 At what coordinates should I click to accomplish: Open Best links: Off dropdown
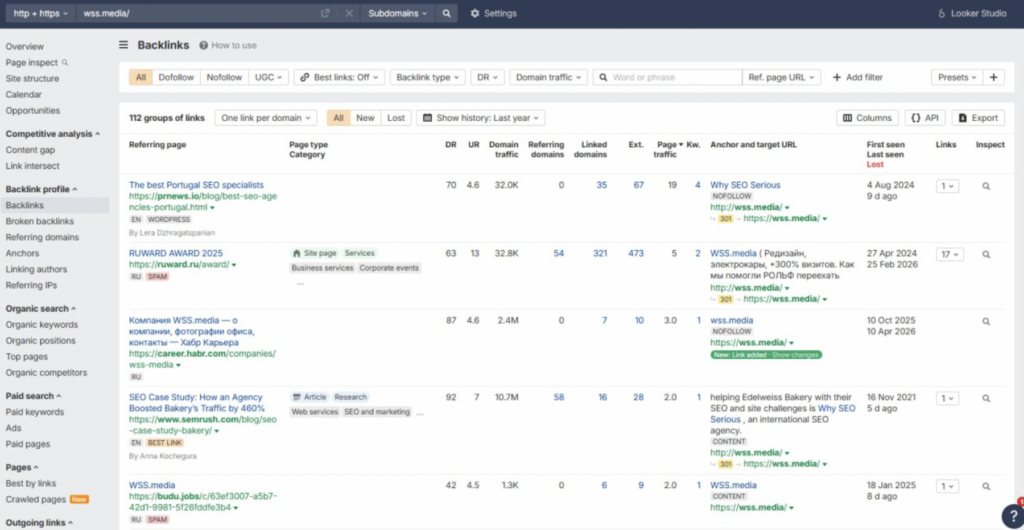coord(339,77)
